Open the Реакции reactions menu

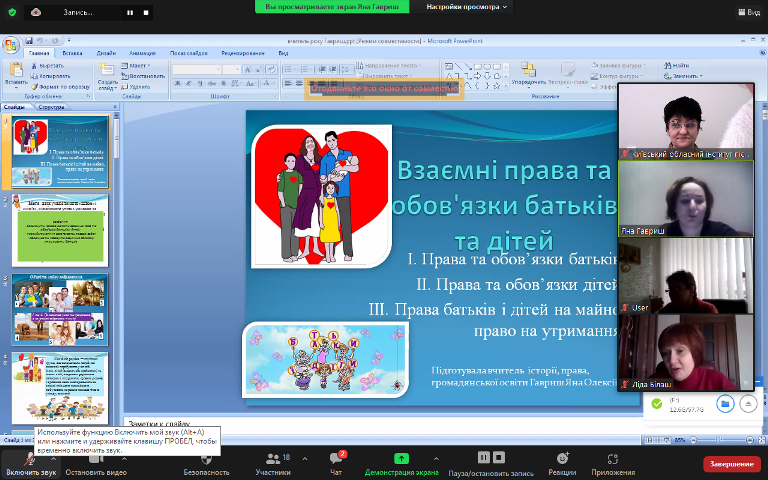tap(562, 463)
